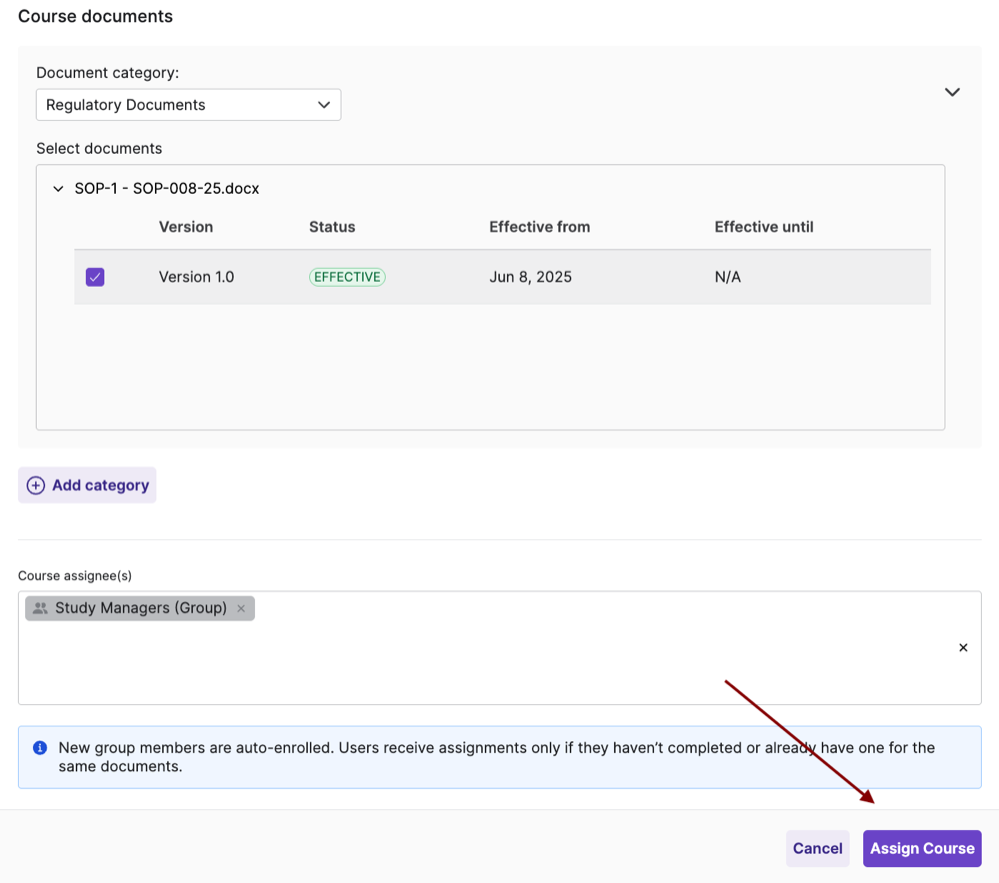The width and height of the screenshot is (999, 883).
Task: Open the Regulatory Documents category dropdown
Action: (188, 104)
